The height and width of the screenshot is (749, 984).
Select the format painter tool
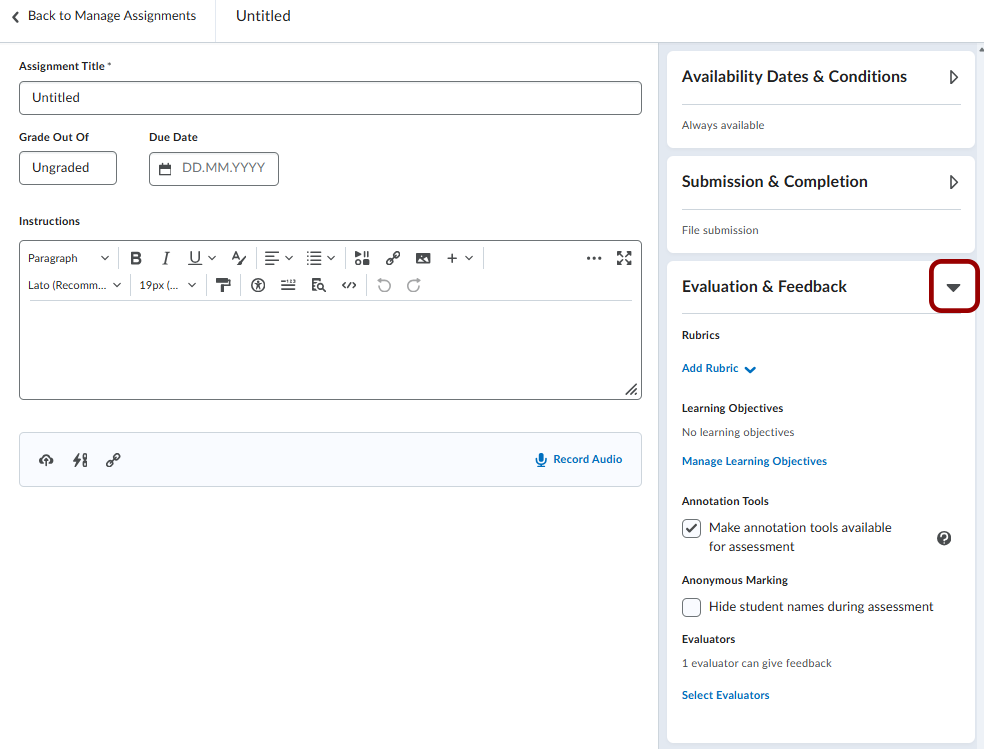tap(223, 285)
